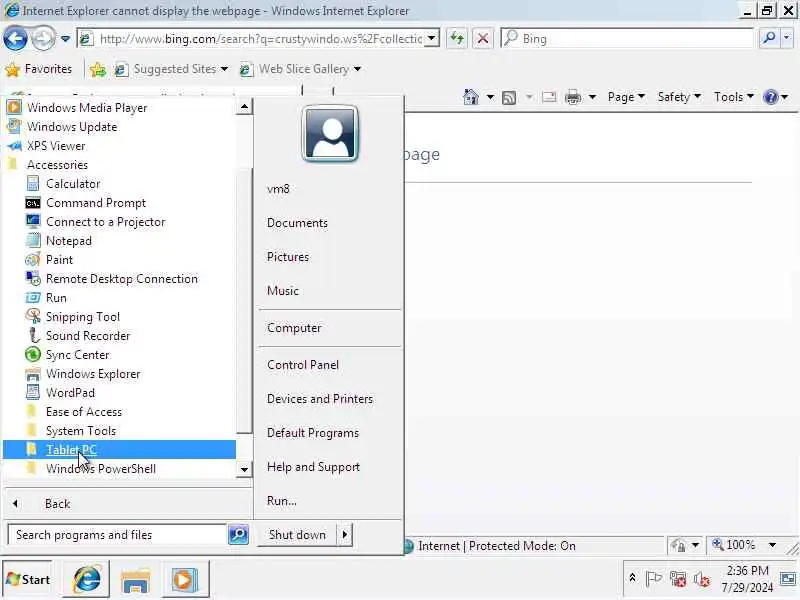Click the Search programs and files box
The height and width of the screenshot is (600, 800).
pyautogui.click(x=117, y=534)
